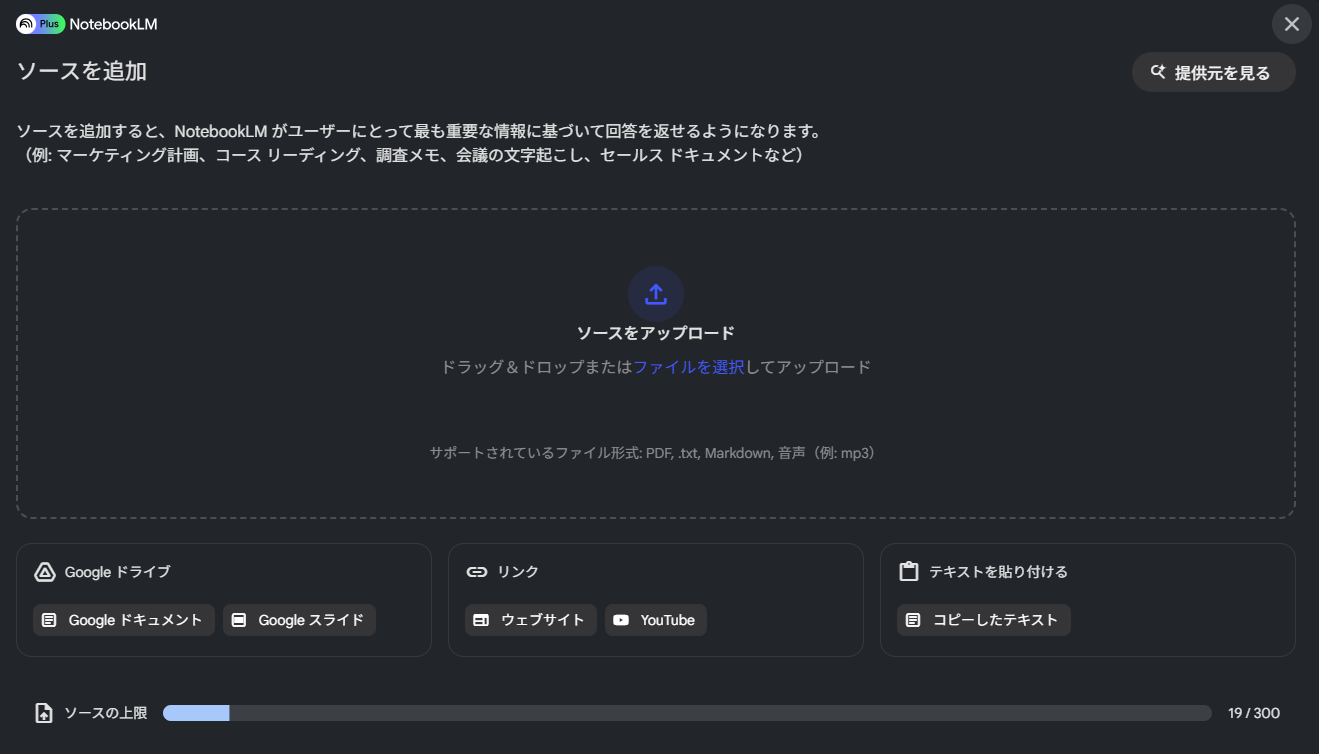Add a Google スライド source
Screen dimensions: 1319x754
299,620
